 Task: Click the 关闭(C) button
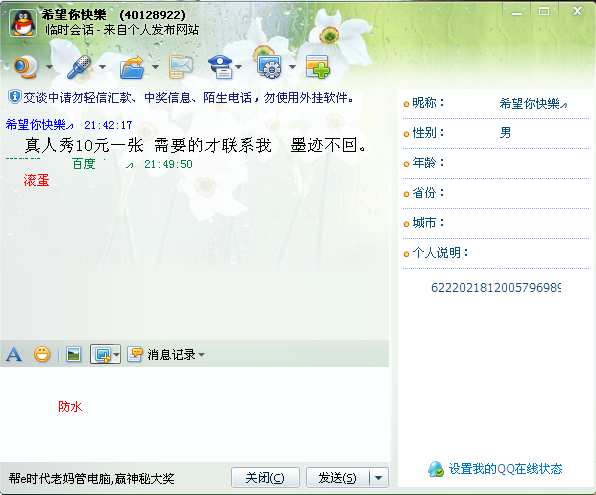click(265, 478)
